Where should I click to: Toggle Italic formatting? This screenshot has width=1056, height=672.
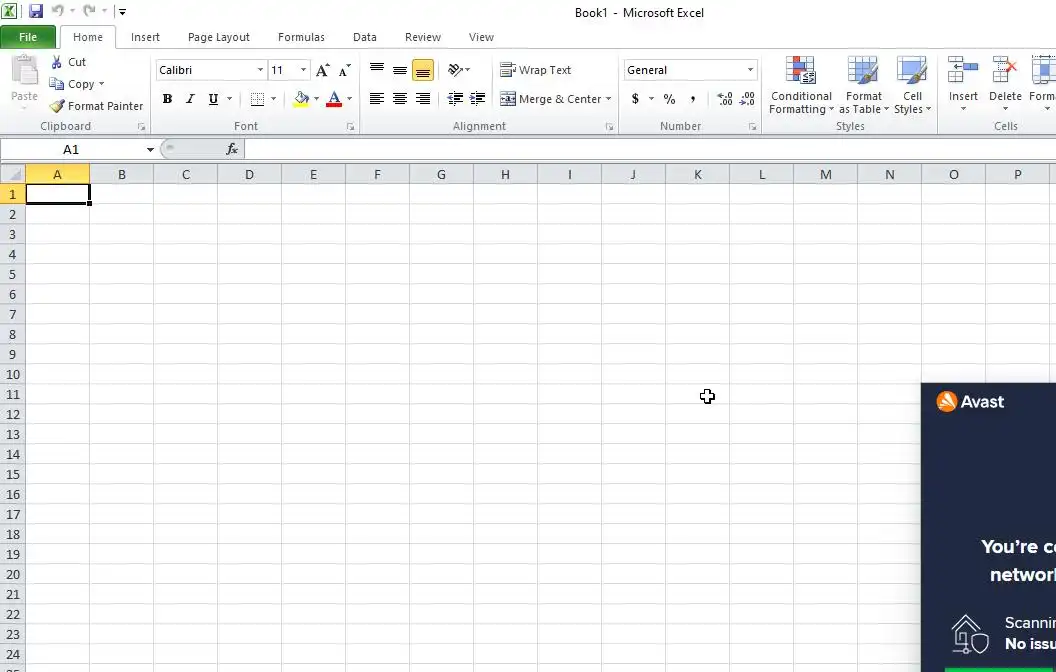[x=191, y=99]
